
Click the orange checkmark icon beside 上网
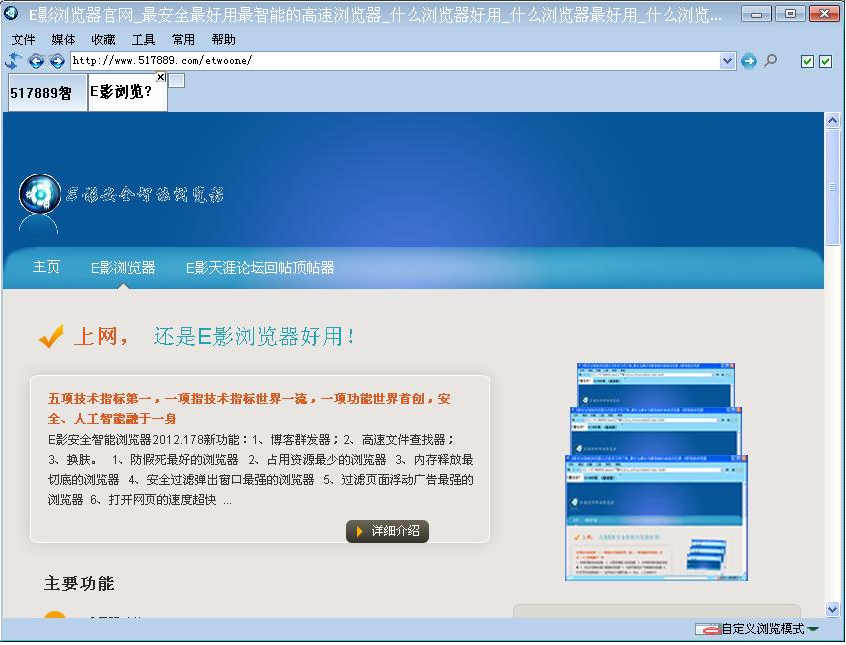coord(51,336)
